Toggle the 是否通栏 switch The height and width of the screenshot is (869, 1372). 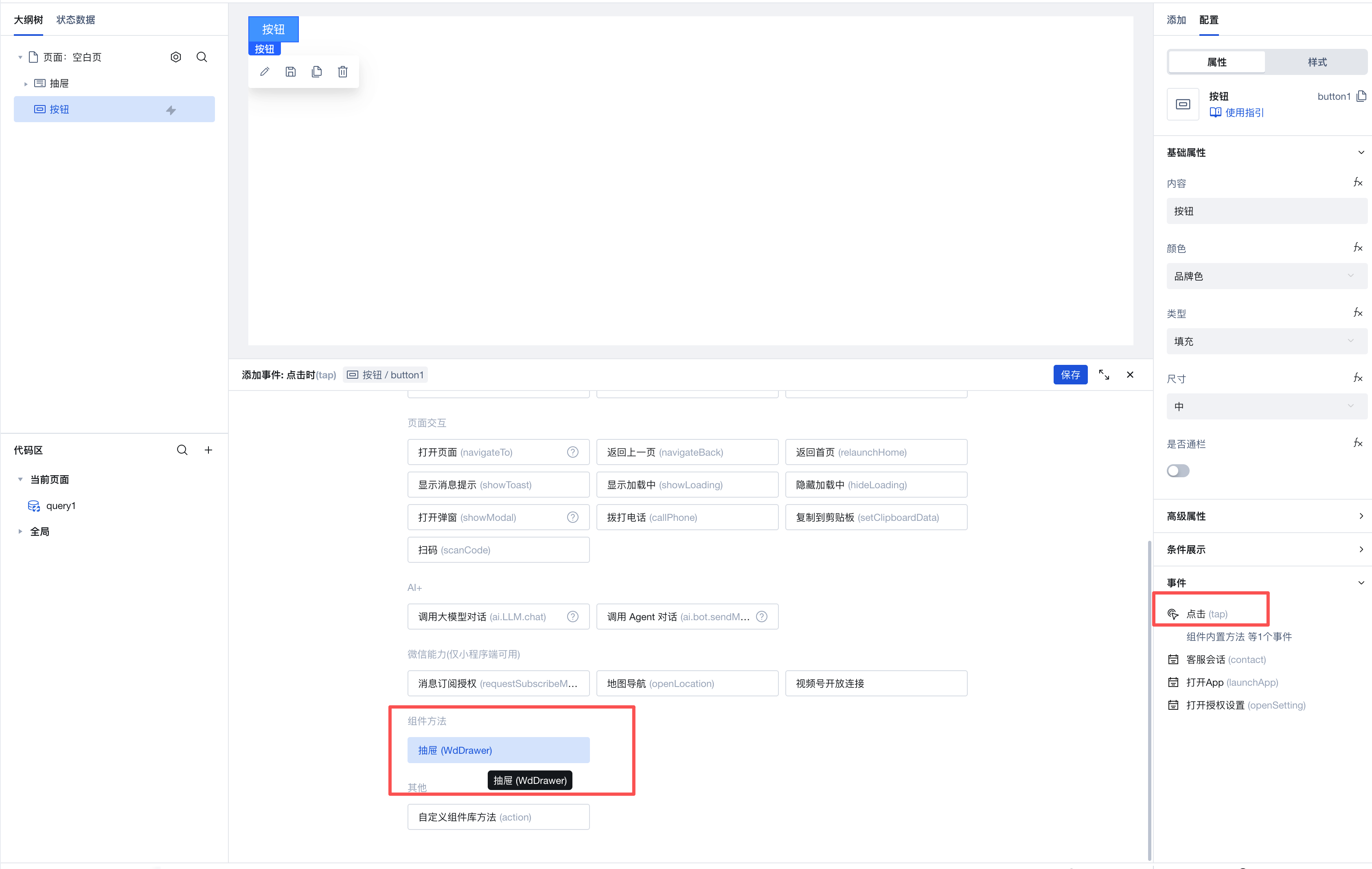[1178, 471]
